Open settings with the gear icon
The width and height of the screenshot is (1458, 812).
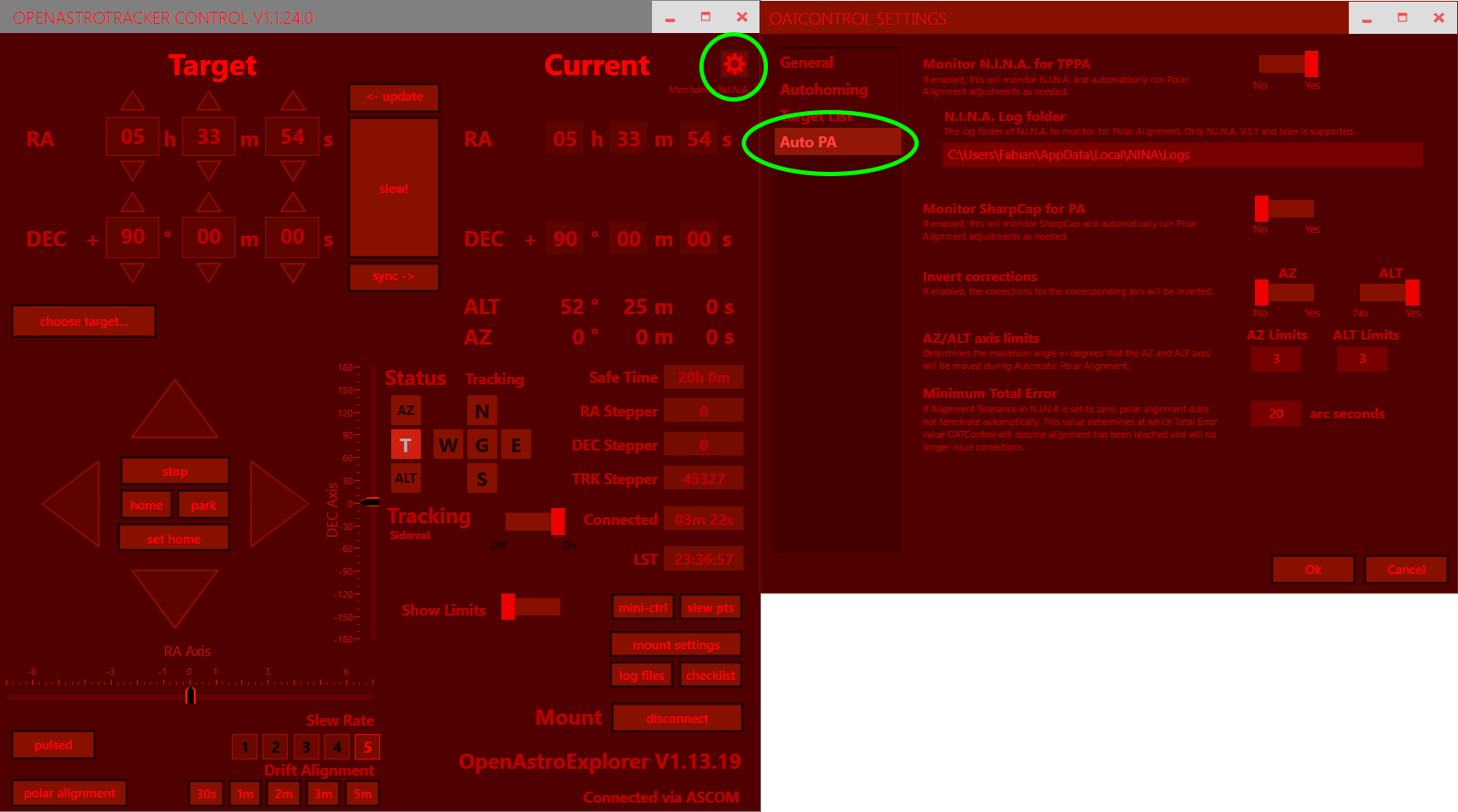pyautogui.click(x=734, y=65)
